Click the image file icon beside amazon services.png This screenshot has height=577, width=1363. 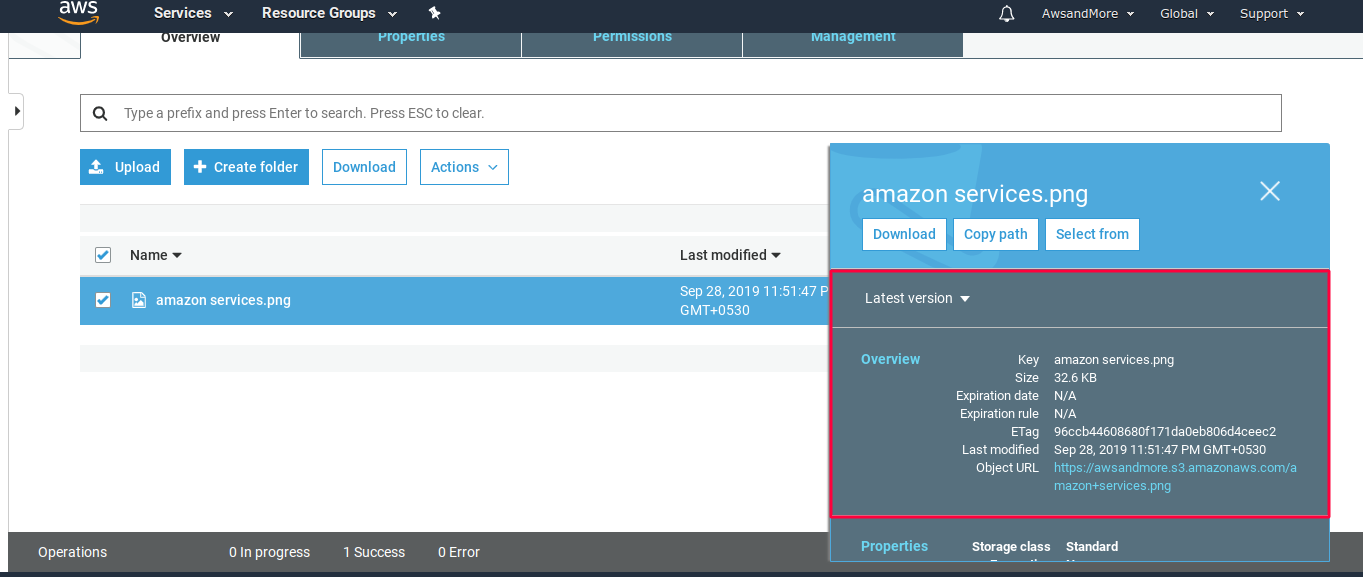pyautogui.click(x=139, y=300)
